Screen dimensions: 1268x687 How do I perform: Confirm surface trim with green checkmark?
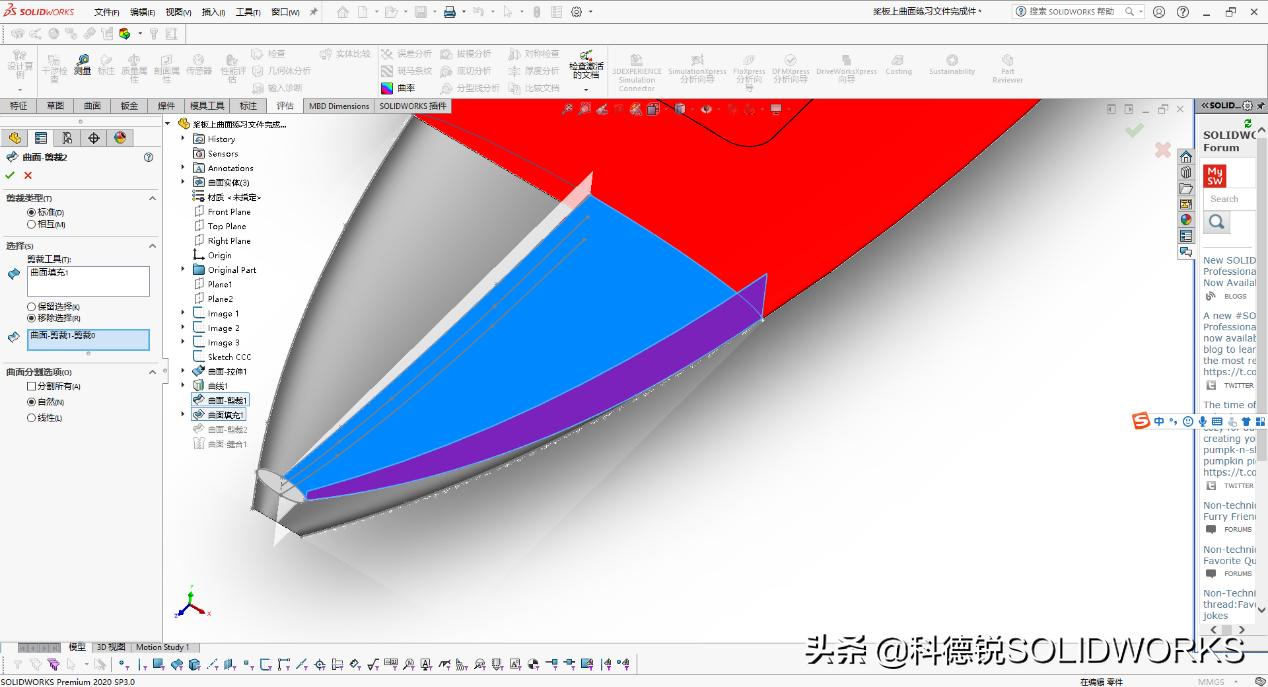pos(8,175)
